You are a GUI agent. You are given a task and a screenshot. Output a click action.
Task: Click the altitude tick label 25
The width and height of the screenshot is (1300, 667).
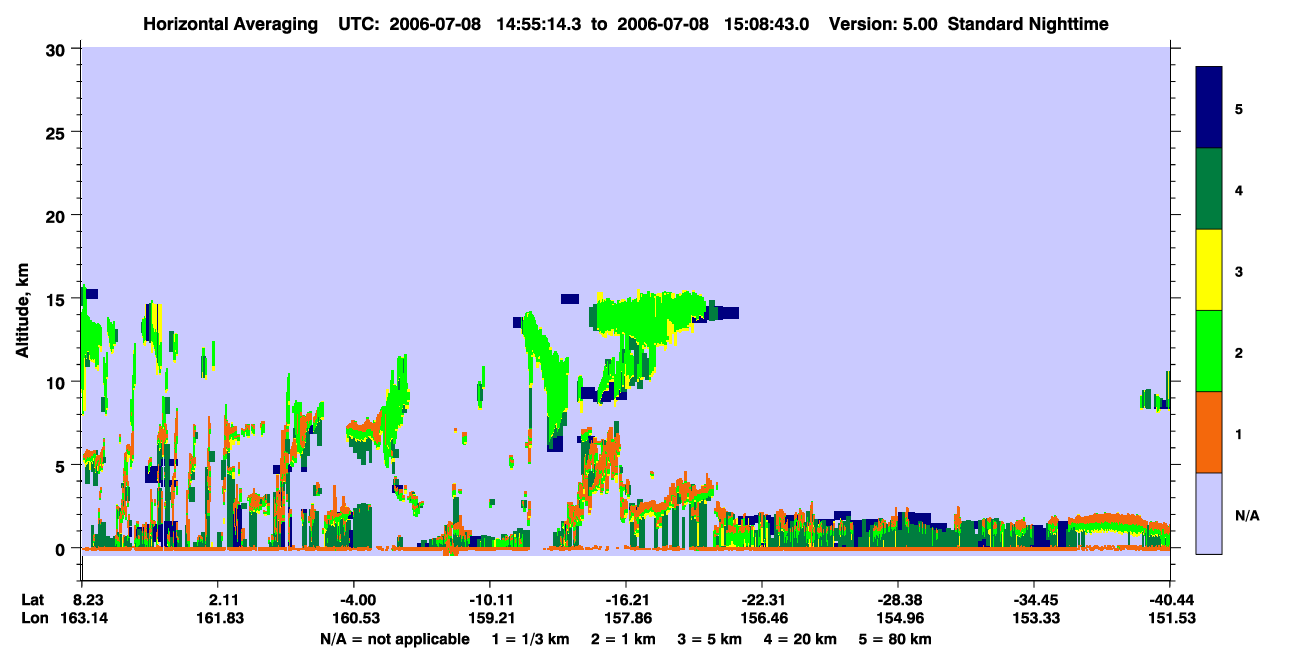(57, 132)
